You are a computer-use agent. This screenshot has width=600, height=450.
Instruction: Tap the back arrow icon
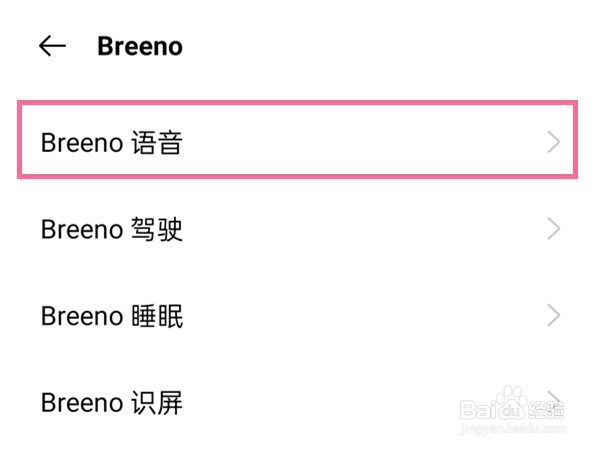[52, 46]
